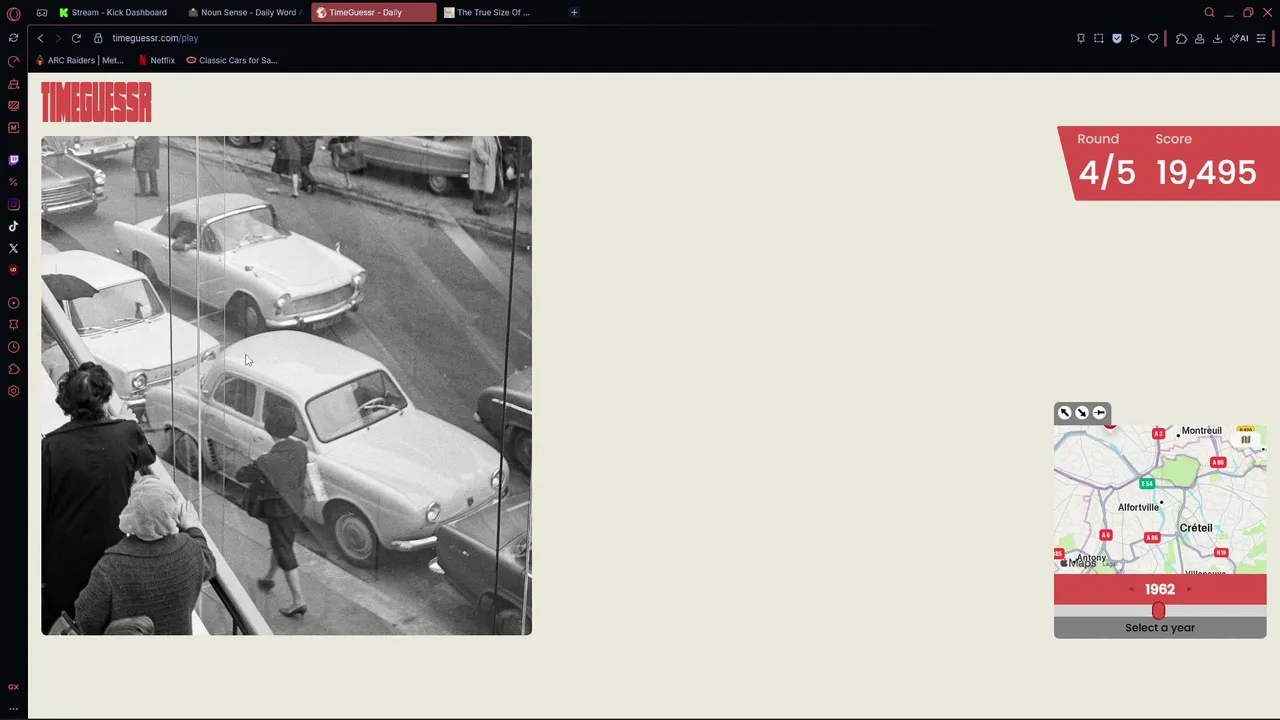Screen dimensions: 1280x720
Task: Open the sidebar three-dots more menu
Action: tap(13, 708)
